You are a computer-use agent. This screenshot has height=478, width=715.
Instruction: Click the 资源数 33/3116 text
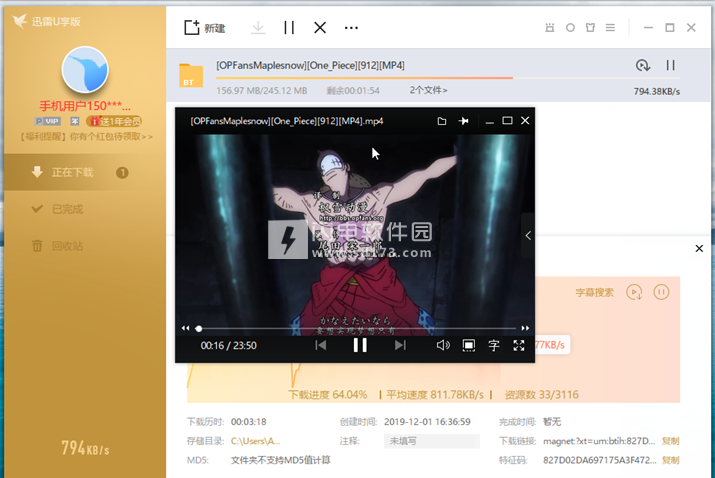click(x=541, y=395)
